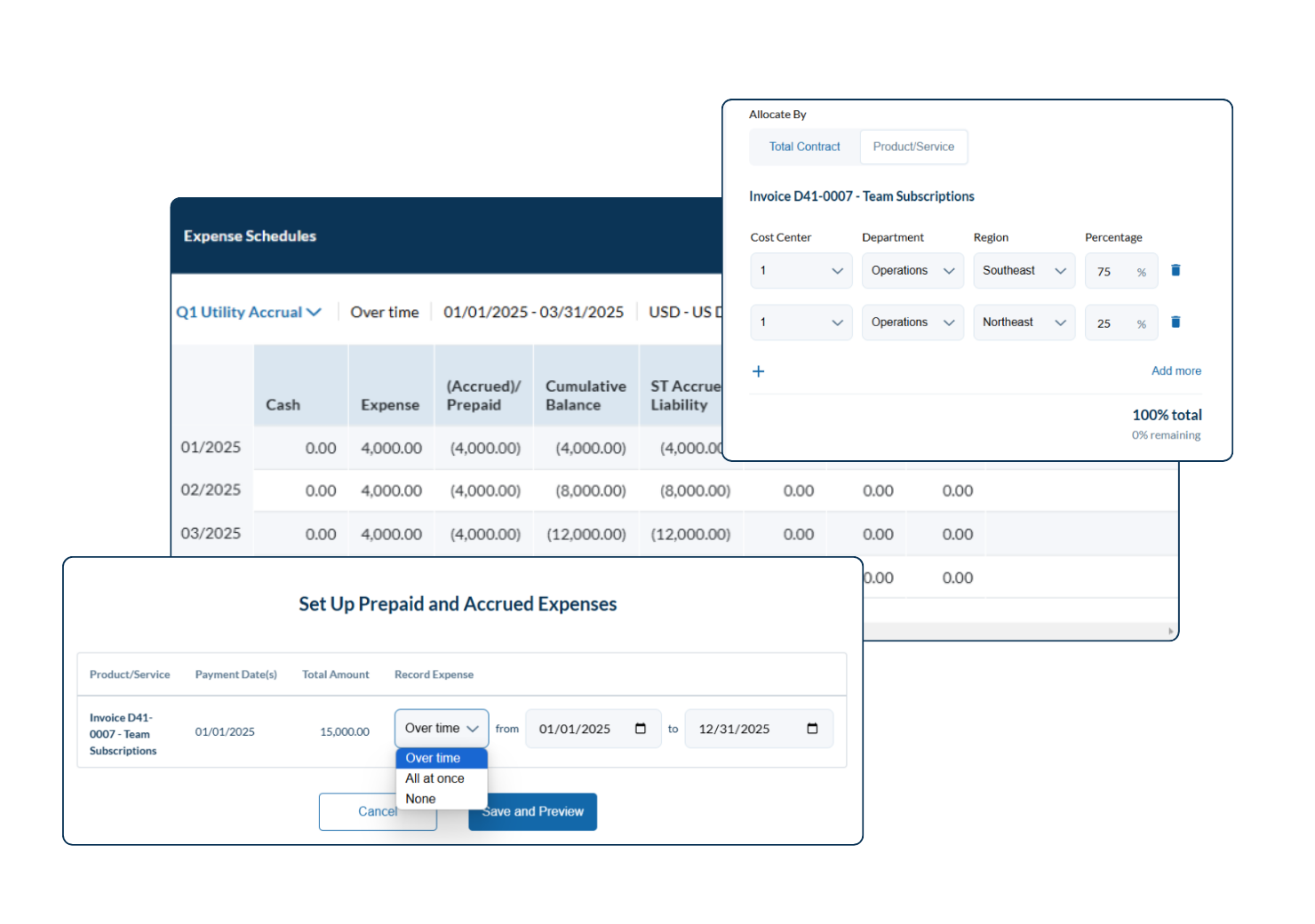Image resolution: width=1315 pixels, height=924 pixels.
Task: Expand the Q1 Utility Accrual selector
Action: click(315, 312)
